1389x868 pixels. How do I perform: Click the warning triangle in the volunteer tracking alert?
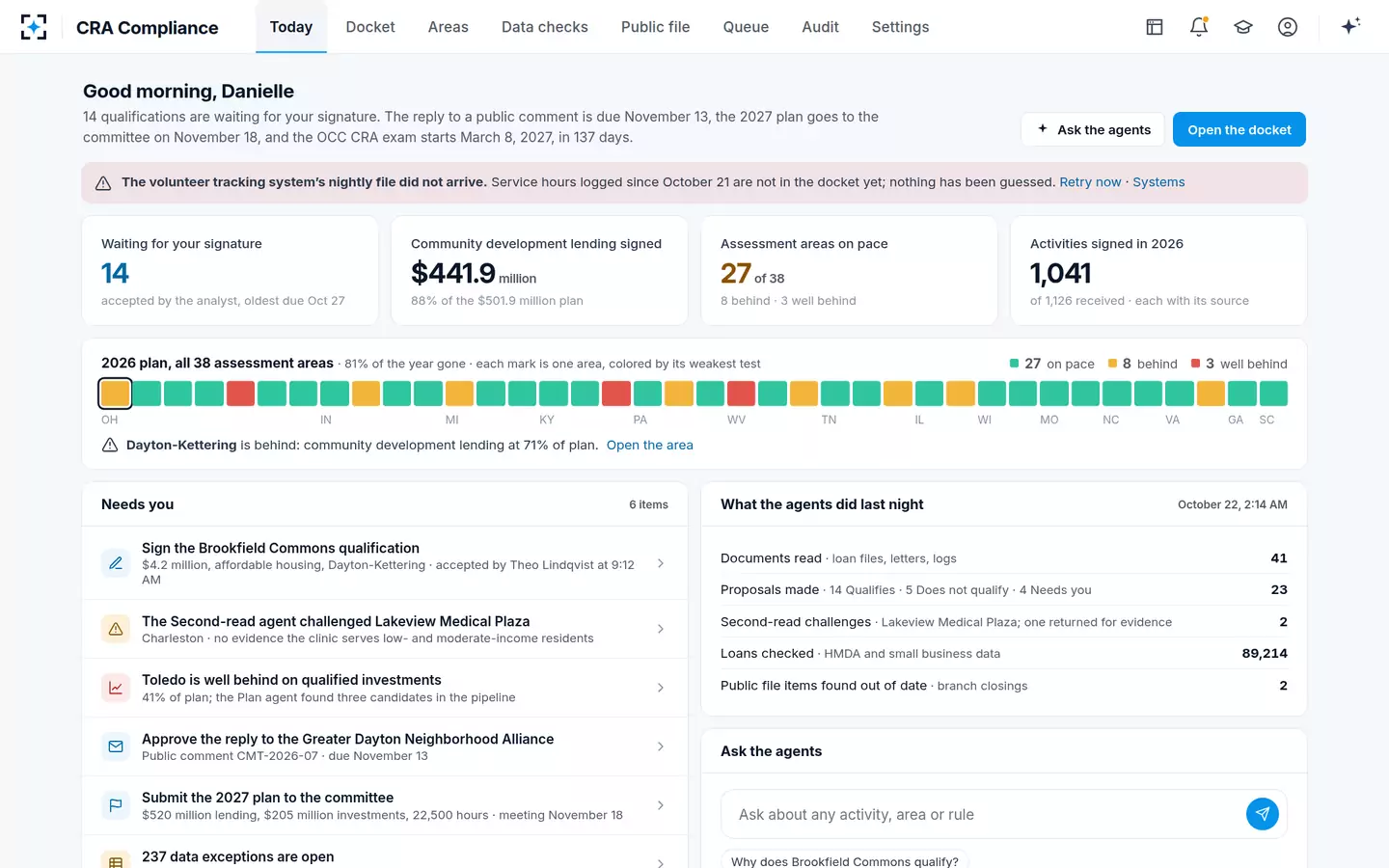click(103, 183)
